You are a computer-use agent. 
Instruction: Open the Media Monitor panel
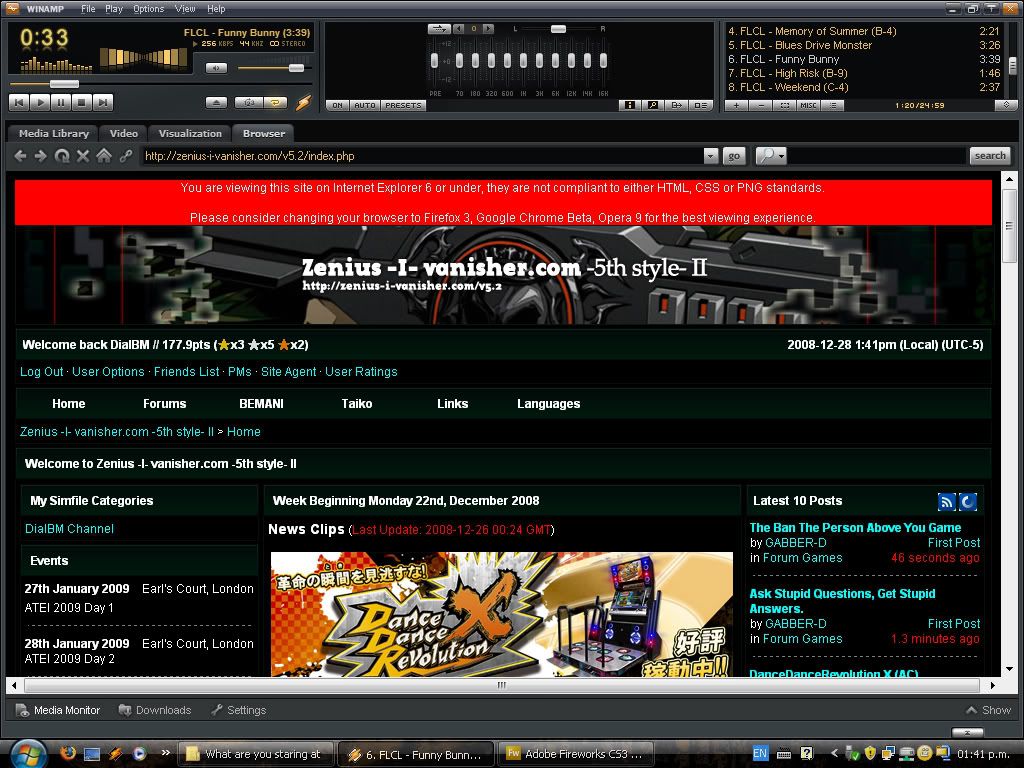coord(57,710)
